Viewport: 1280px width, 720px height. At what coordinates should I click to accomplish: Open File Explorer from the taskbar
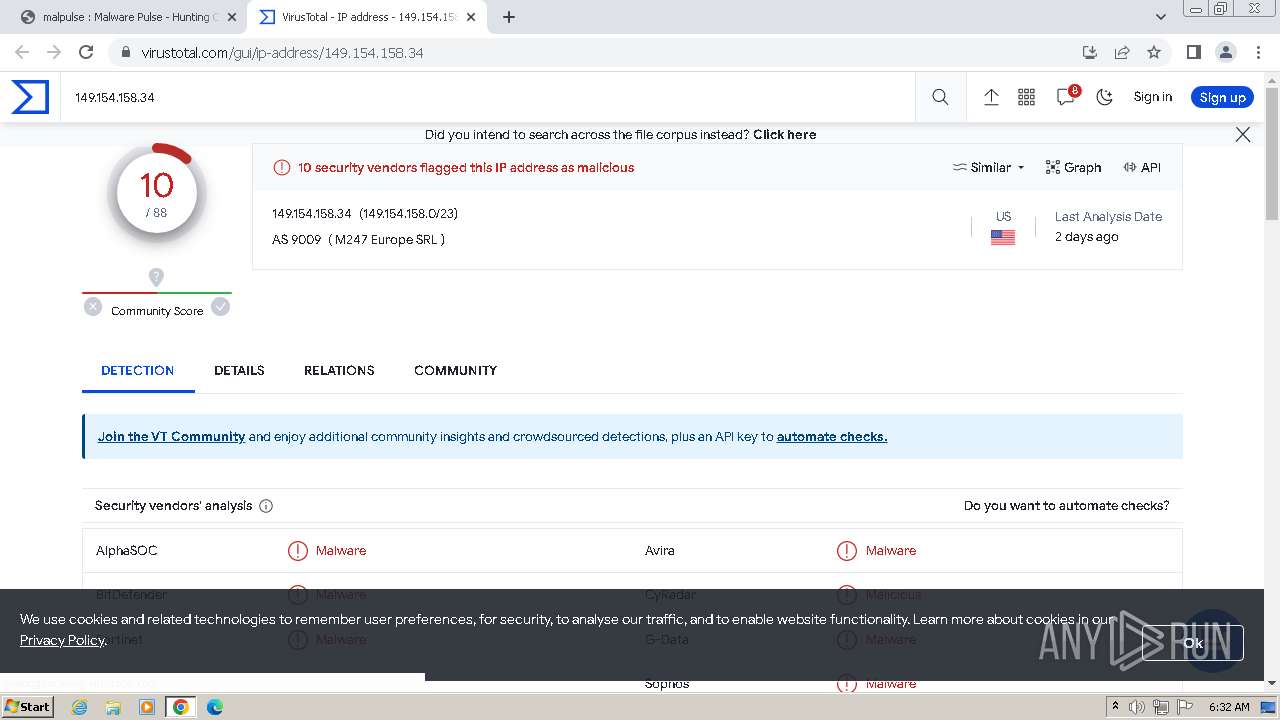tap(113, 707)
